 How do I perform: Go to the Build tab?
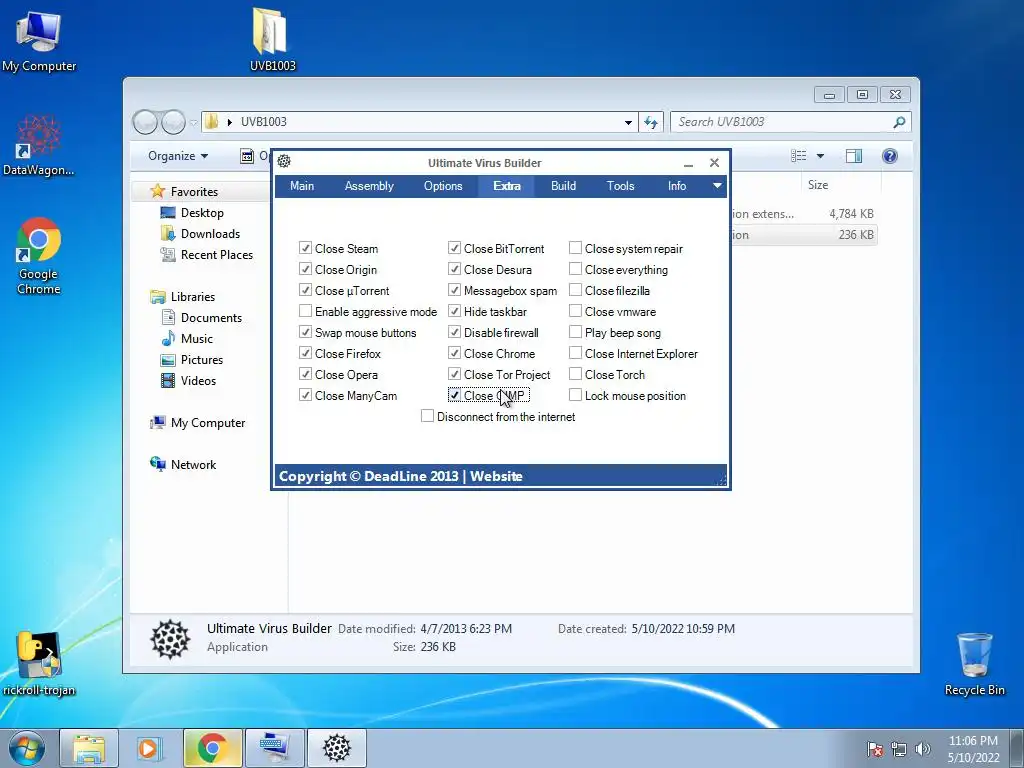pos(563,186)
